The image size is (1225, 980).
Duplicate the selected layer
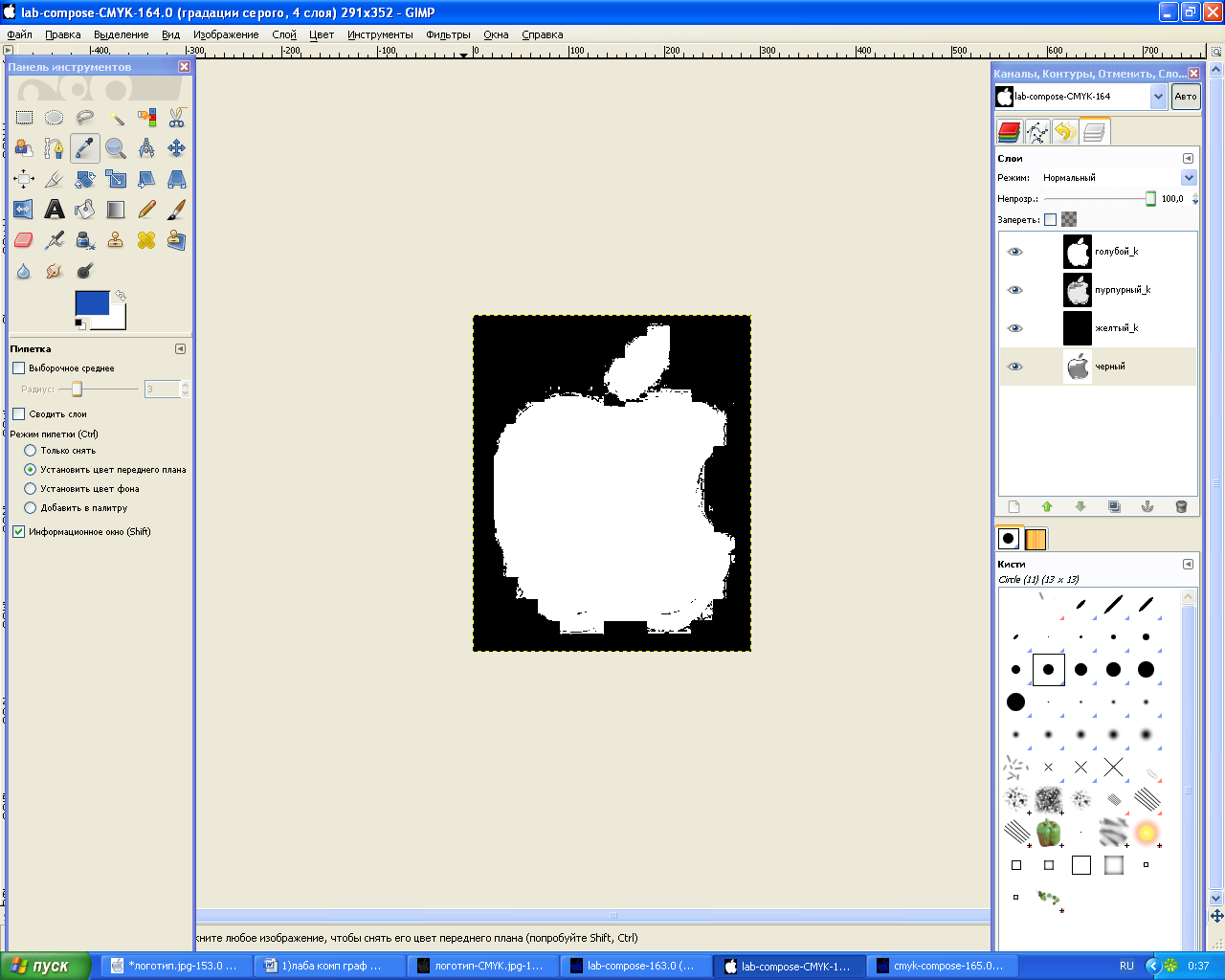[1114, 506]
